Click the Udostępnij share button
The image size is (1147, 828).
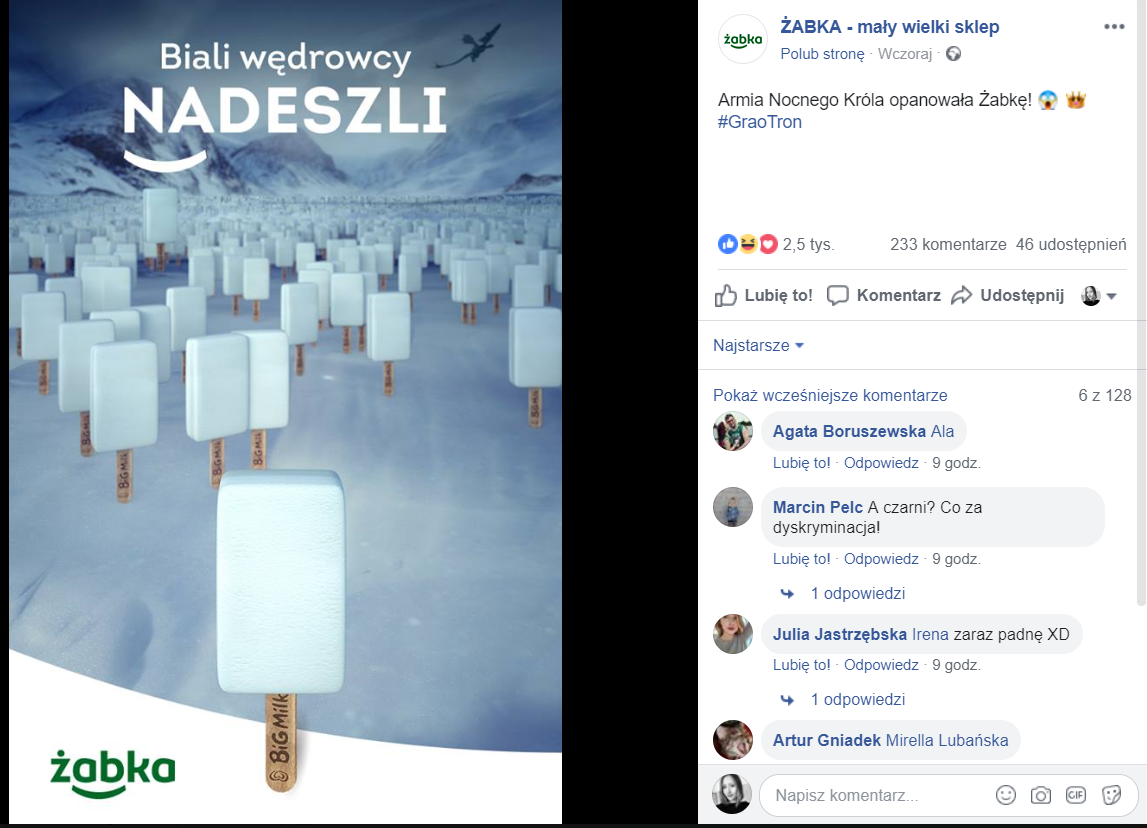click(x=1008, y=296)
